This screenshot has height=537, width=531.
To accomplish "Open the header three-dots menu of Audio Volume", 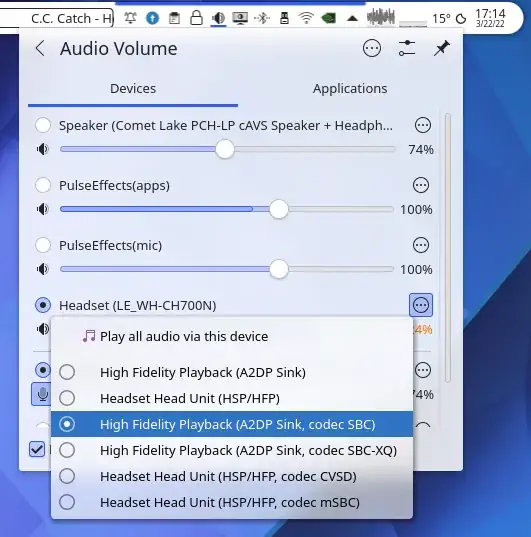I will (372, 48).
